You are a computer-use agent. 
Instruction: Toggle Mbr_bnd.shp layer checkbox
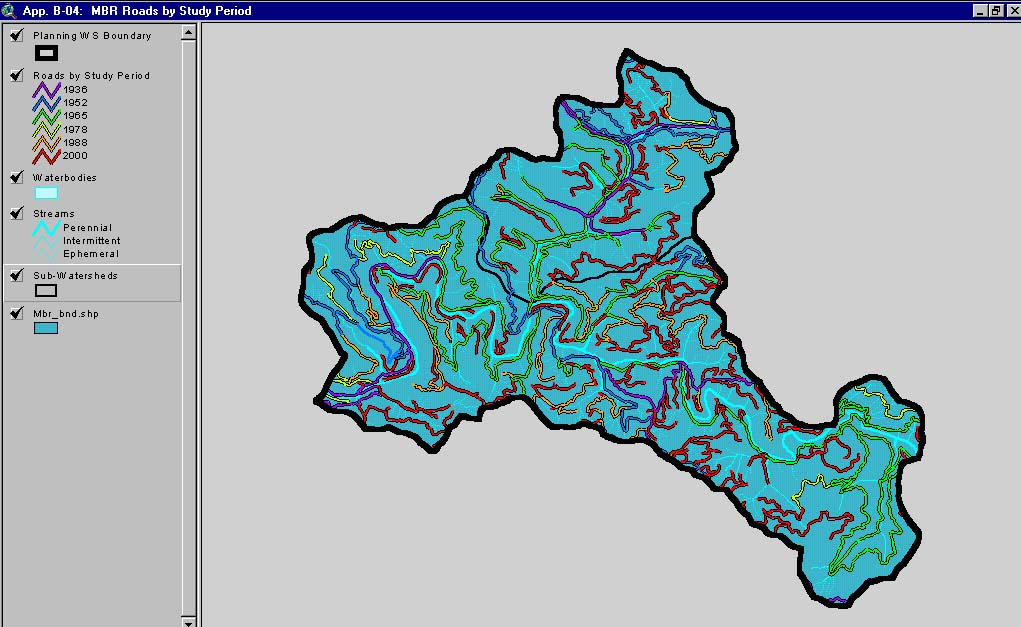(17, 313)
